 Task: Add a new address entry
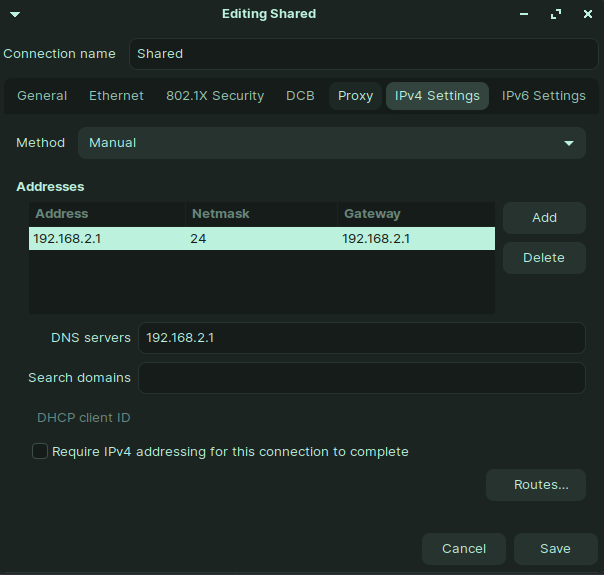pyautogui.click(x=544, y=218)
